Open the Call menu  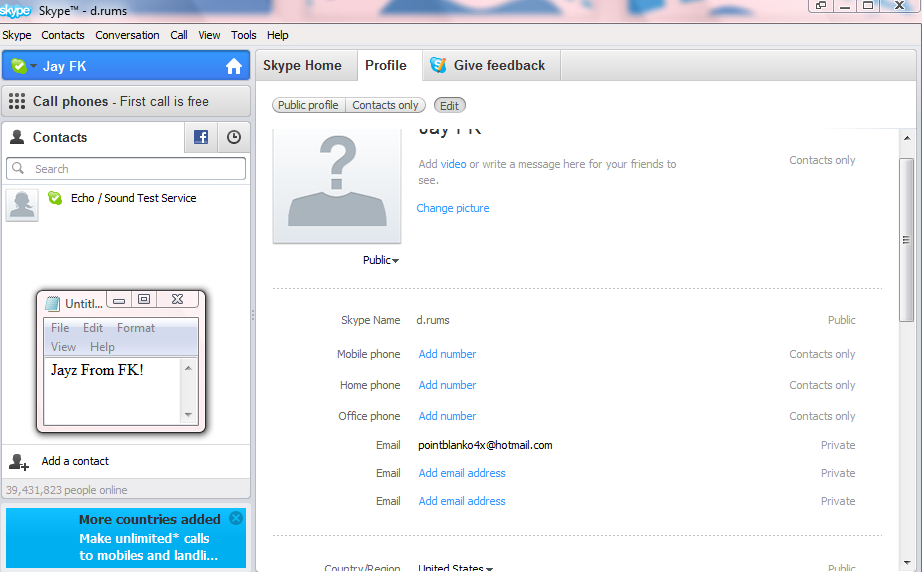[179, 35]
